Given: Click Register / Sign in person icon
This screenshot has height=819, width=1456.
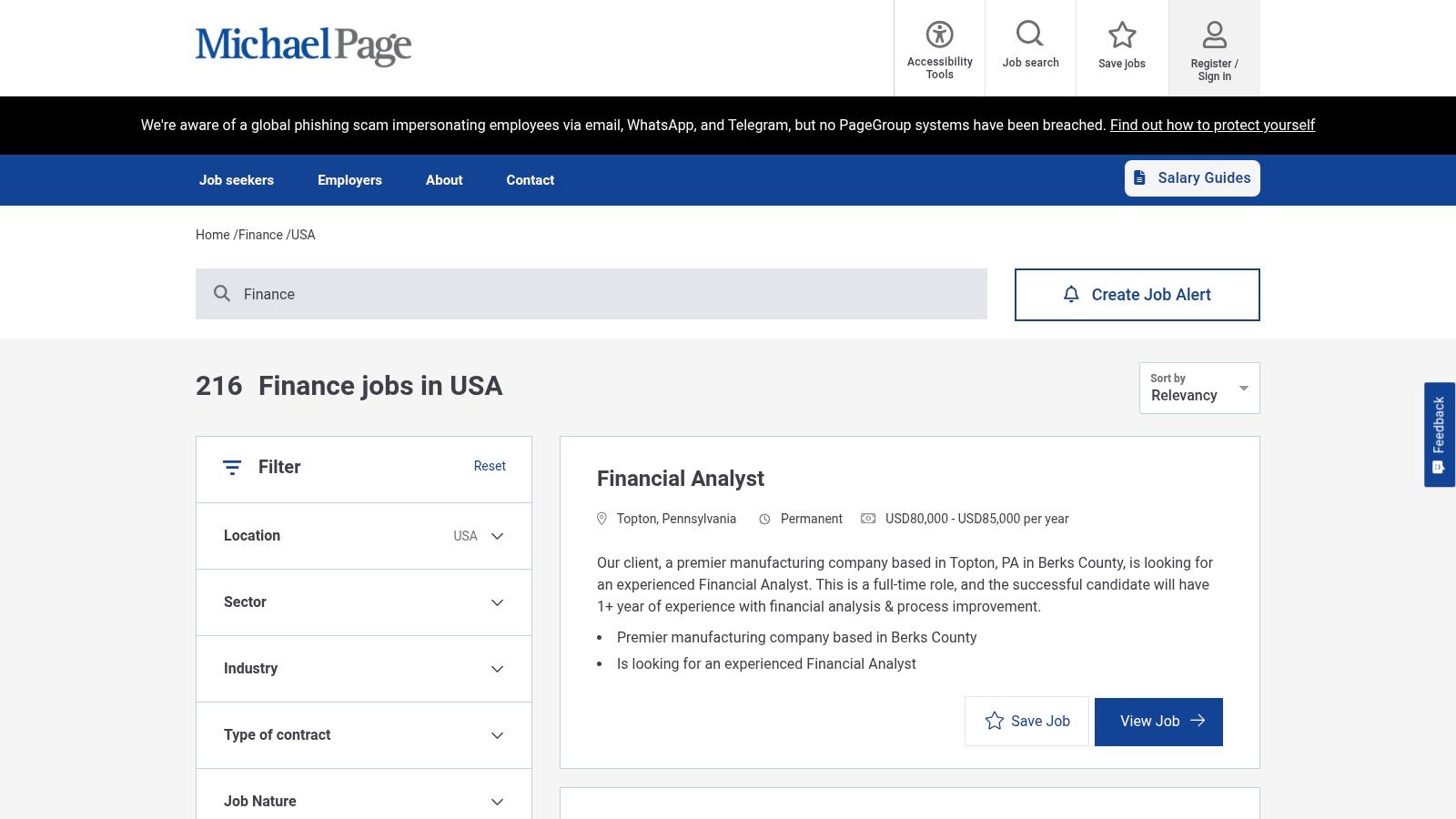Looking at the screenshot, I should [1214, 35].
